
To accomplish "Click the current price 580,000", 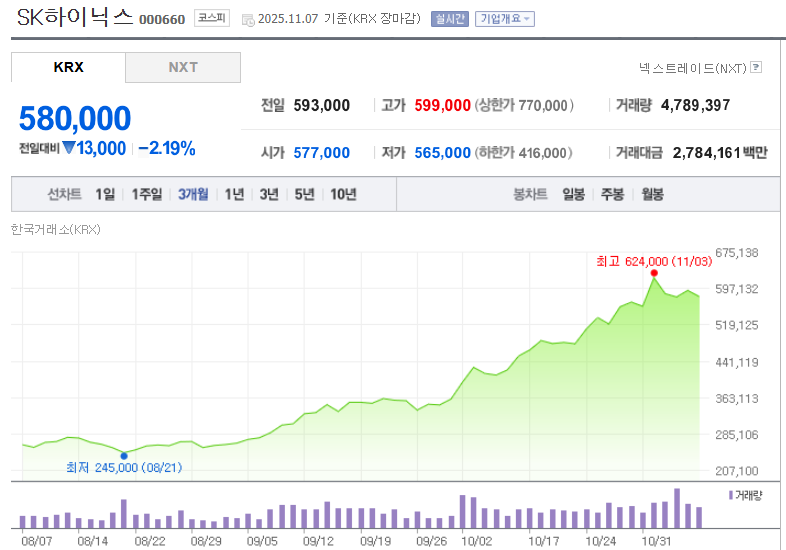I will 75,119.
